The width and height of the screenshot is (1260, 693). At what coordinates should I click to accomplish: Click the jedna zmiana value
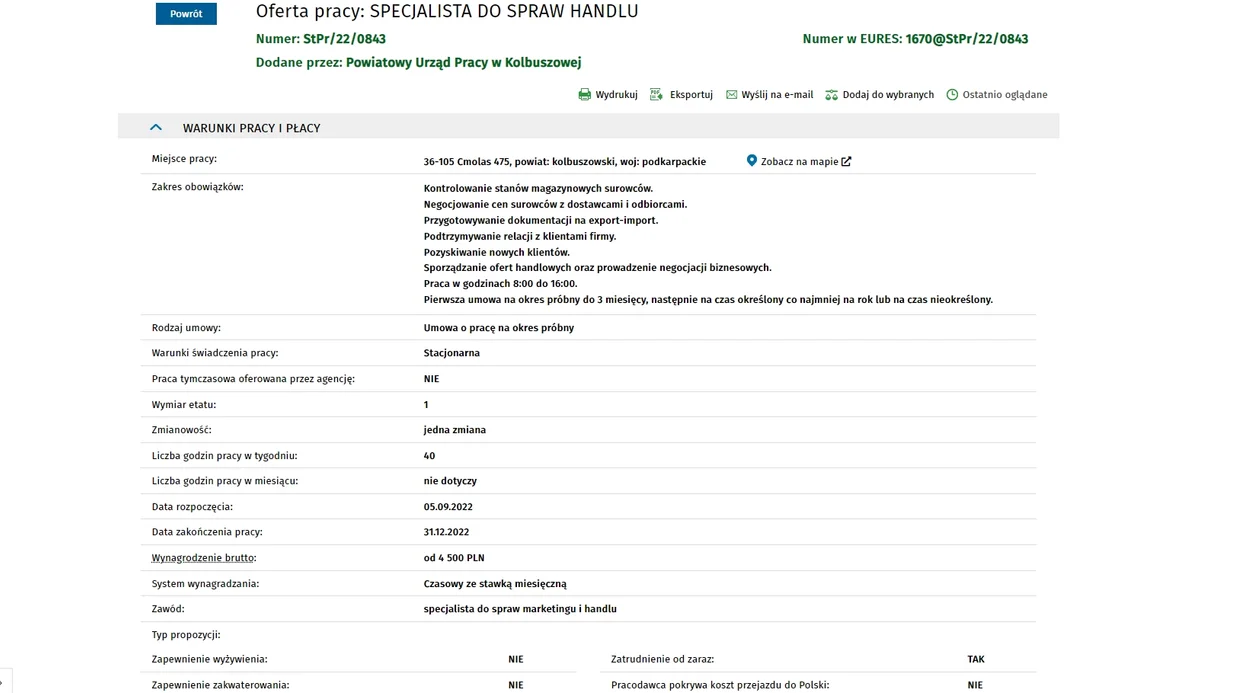455,430
